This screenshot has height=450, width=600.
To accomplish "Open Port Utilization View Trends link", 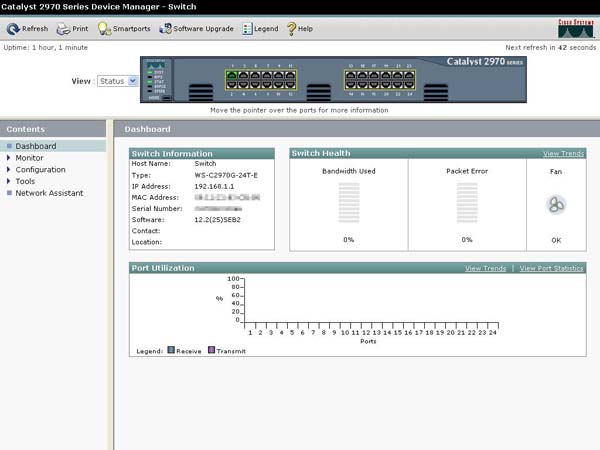I will point(485,269).
